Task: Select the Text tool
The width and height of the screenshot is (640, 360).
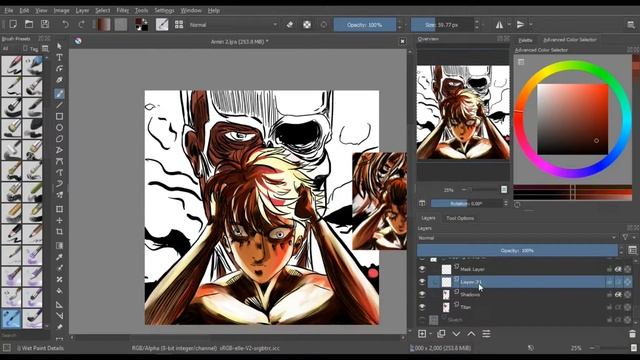Action: coord(60,57)
